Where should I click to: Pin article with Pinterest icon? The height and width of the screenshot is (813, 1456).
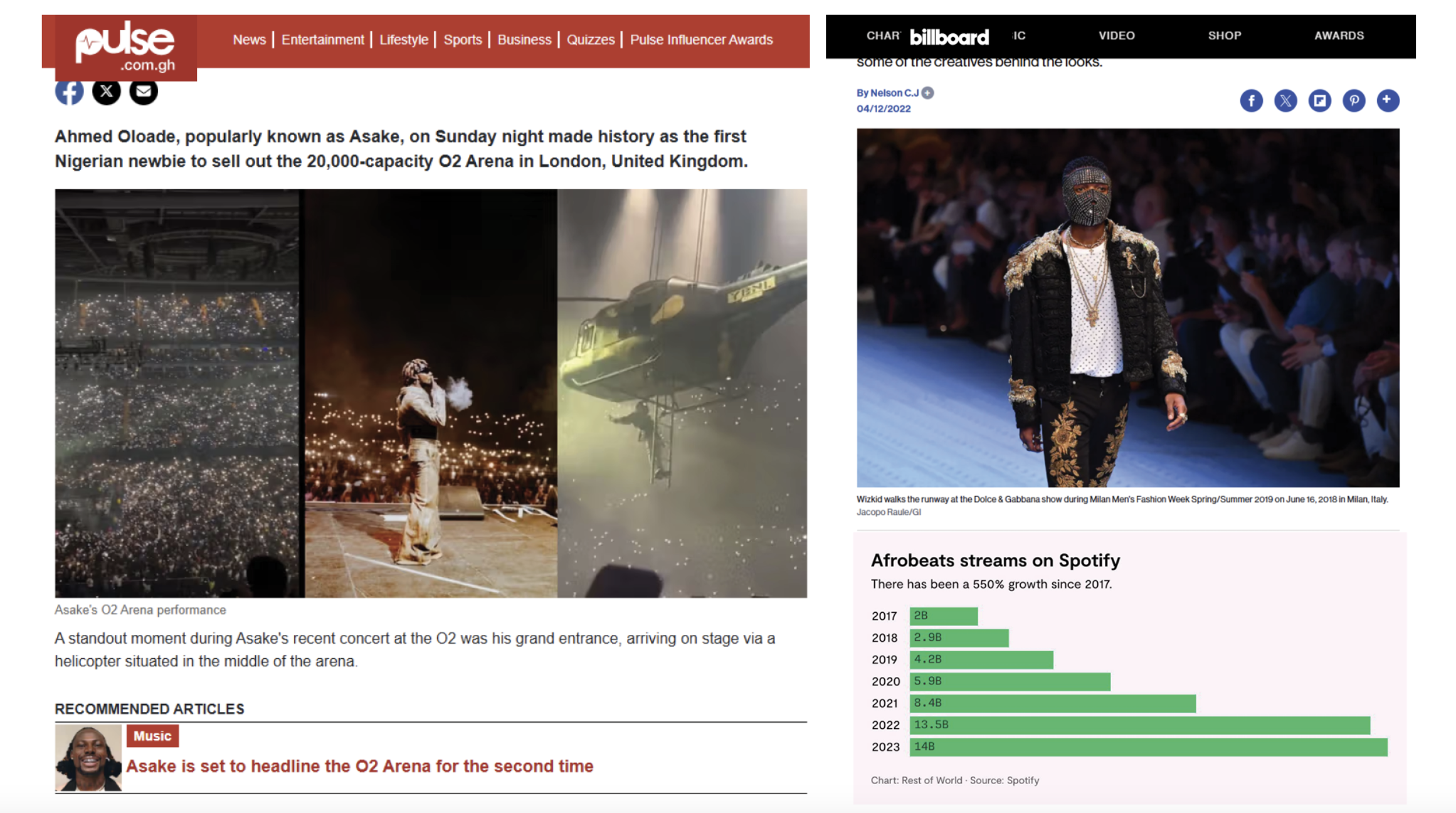pyautogui.click(x=1354, y=100)
